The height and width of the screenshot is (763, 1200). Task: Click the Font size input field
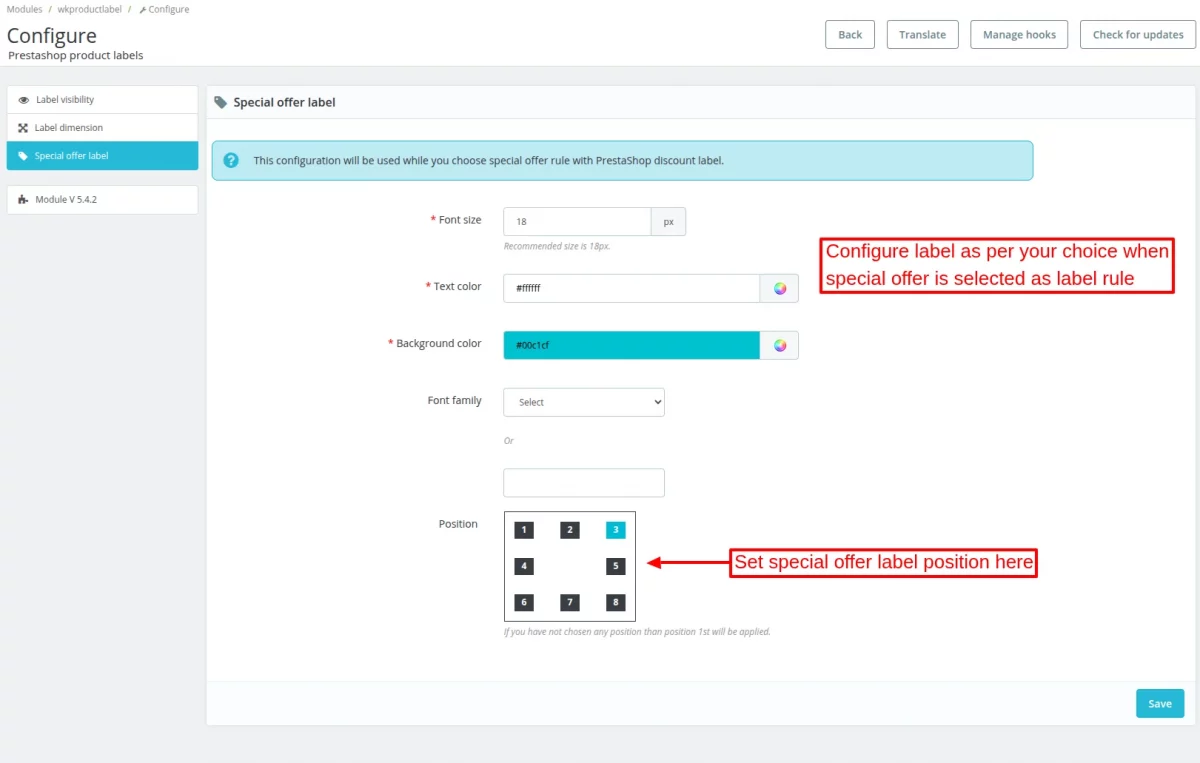(577, 221)
